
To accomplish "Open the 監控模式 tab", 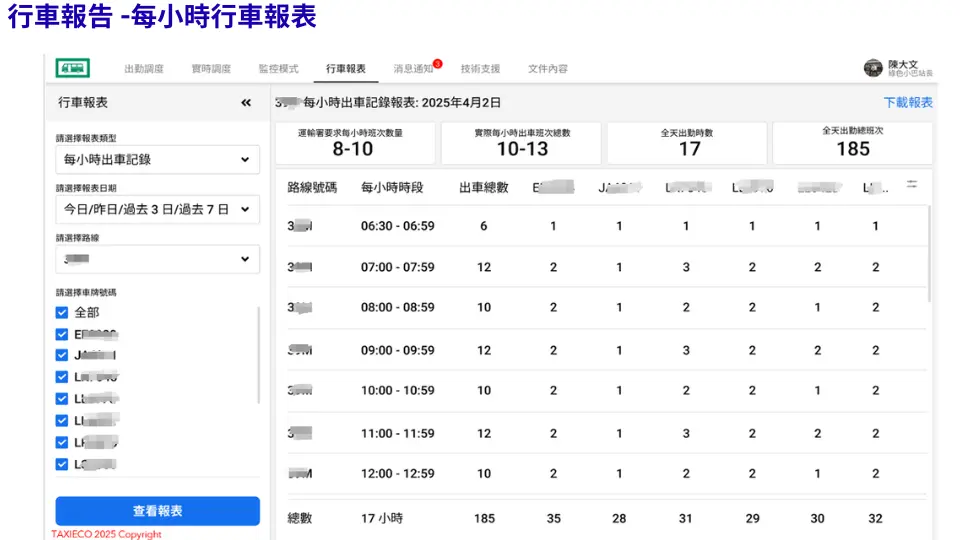I will coord(279,69).
